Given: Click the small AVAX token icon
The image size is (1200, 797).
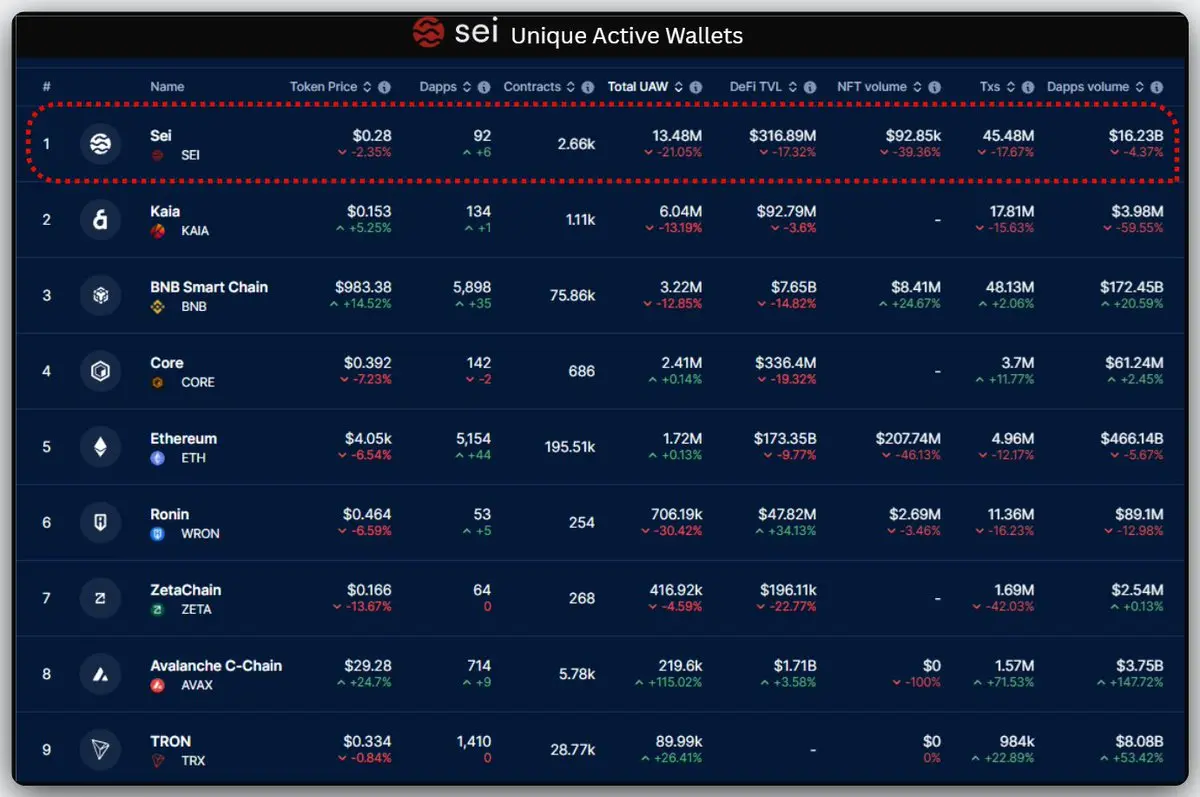Looking at the screenshot, I should tap(157, 685).
